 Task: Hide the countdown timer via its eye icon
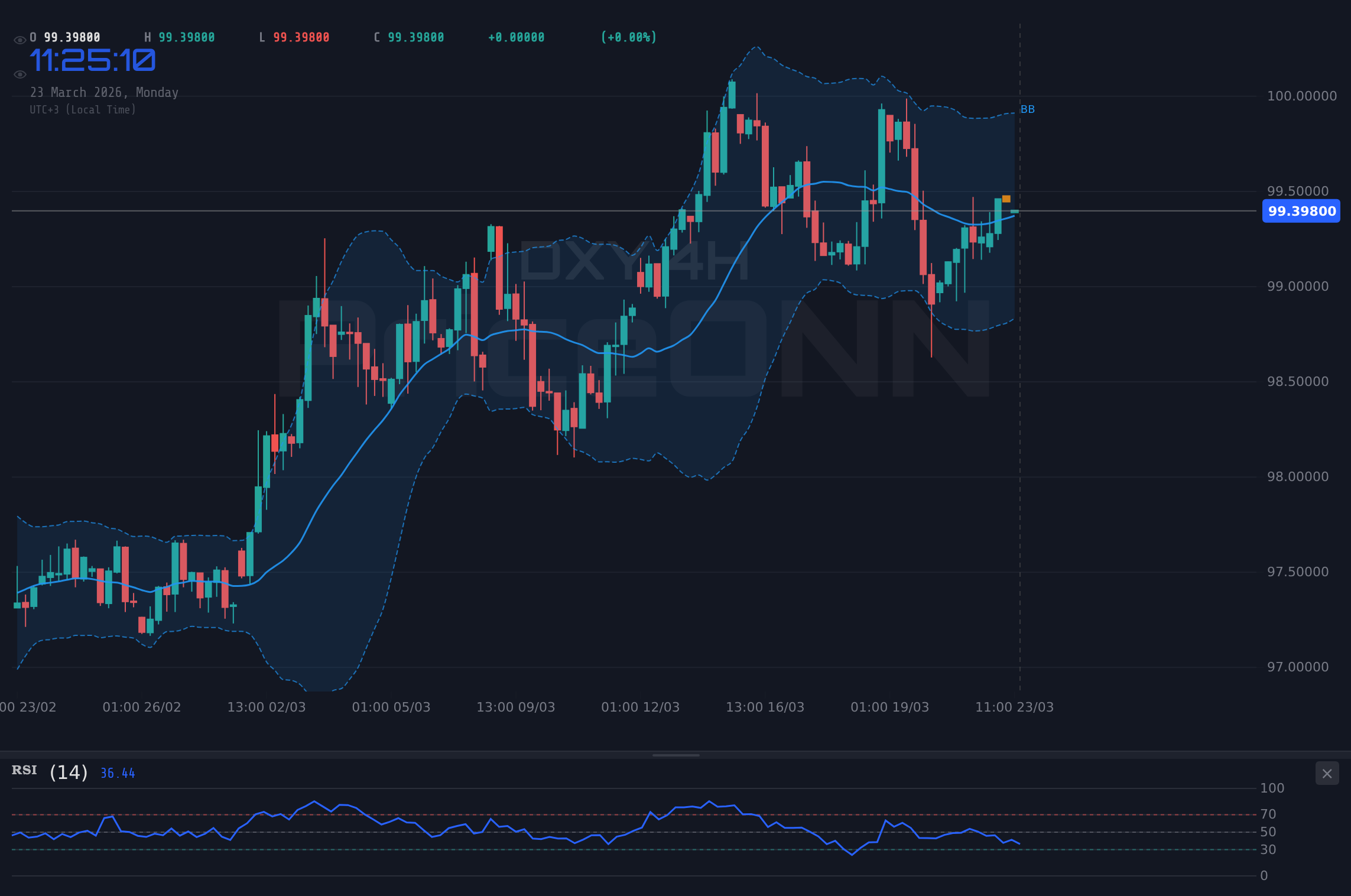pyautogui.click(x=20, y=74)
